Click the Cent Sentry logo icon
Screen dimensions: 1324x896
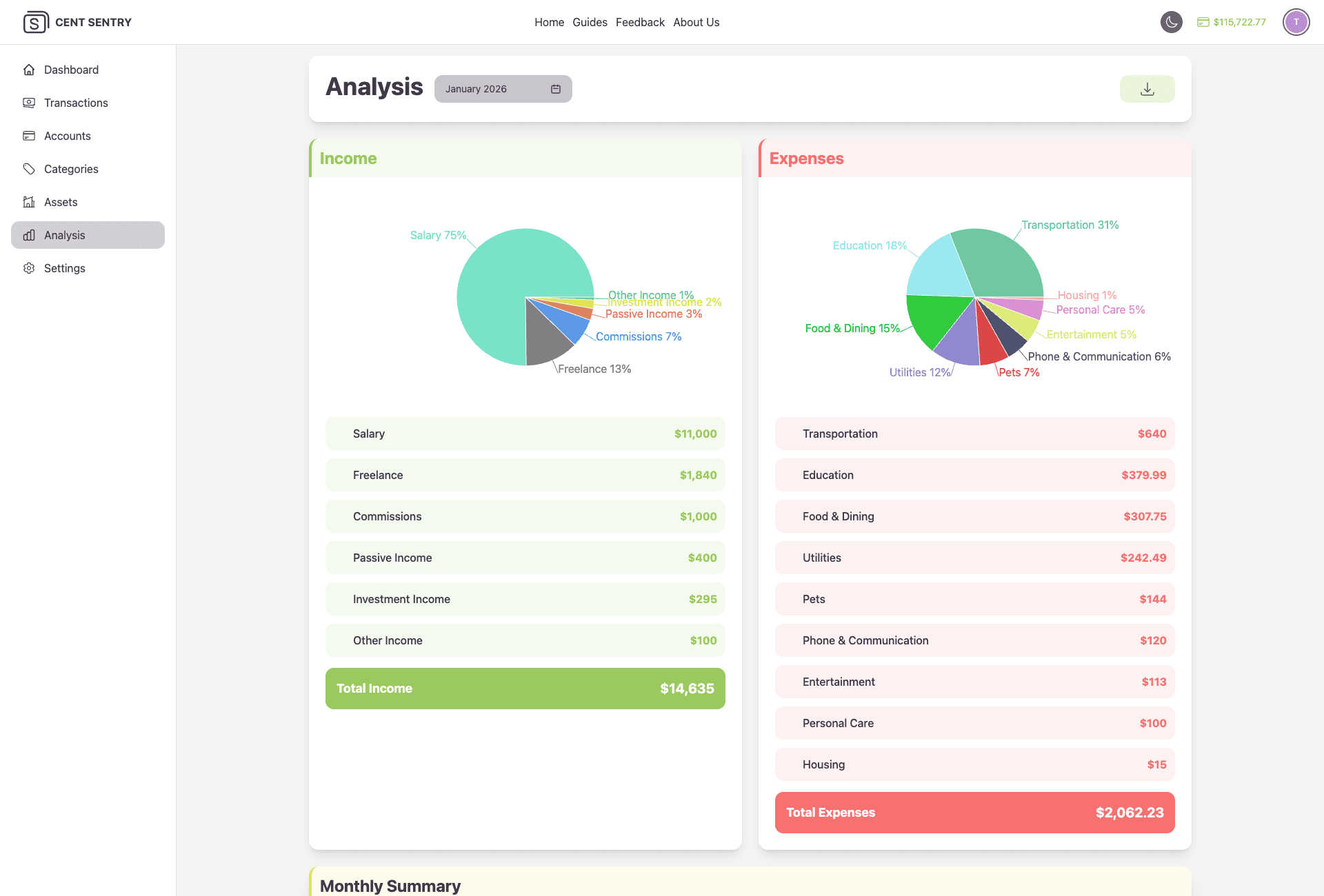click(35, 22)
